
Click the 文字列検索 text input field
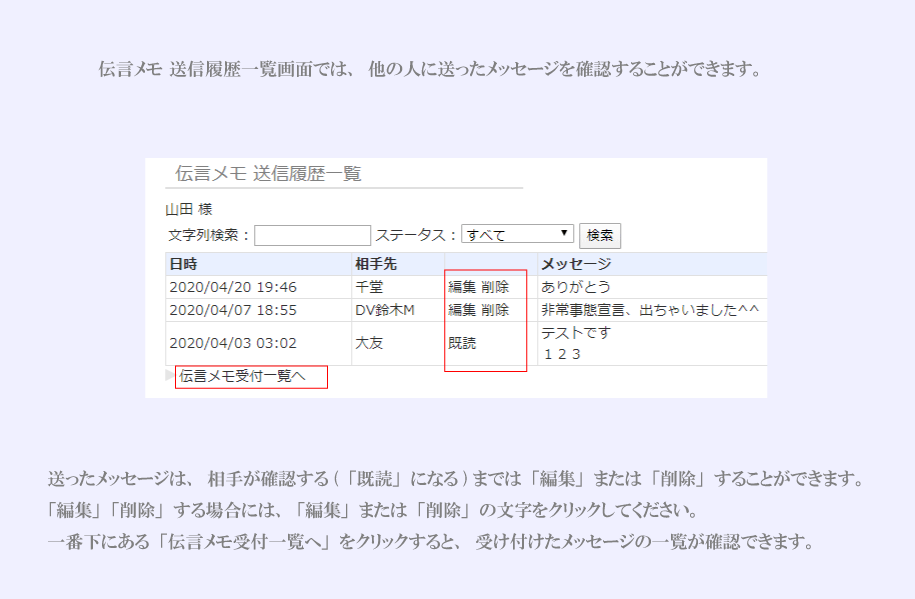click(312, 235)
